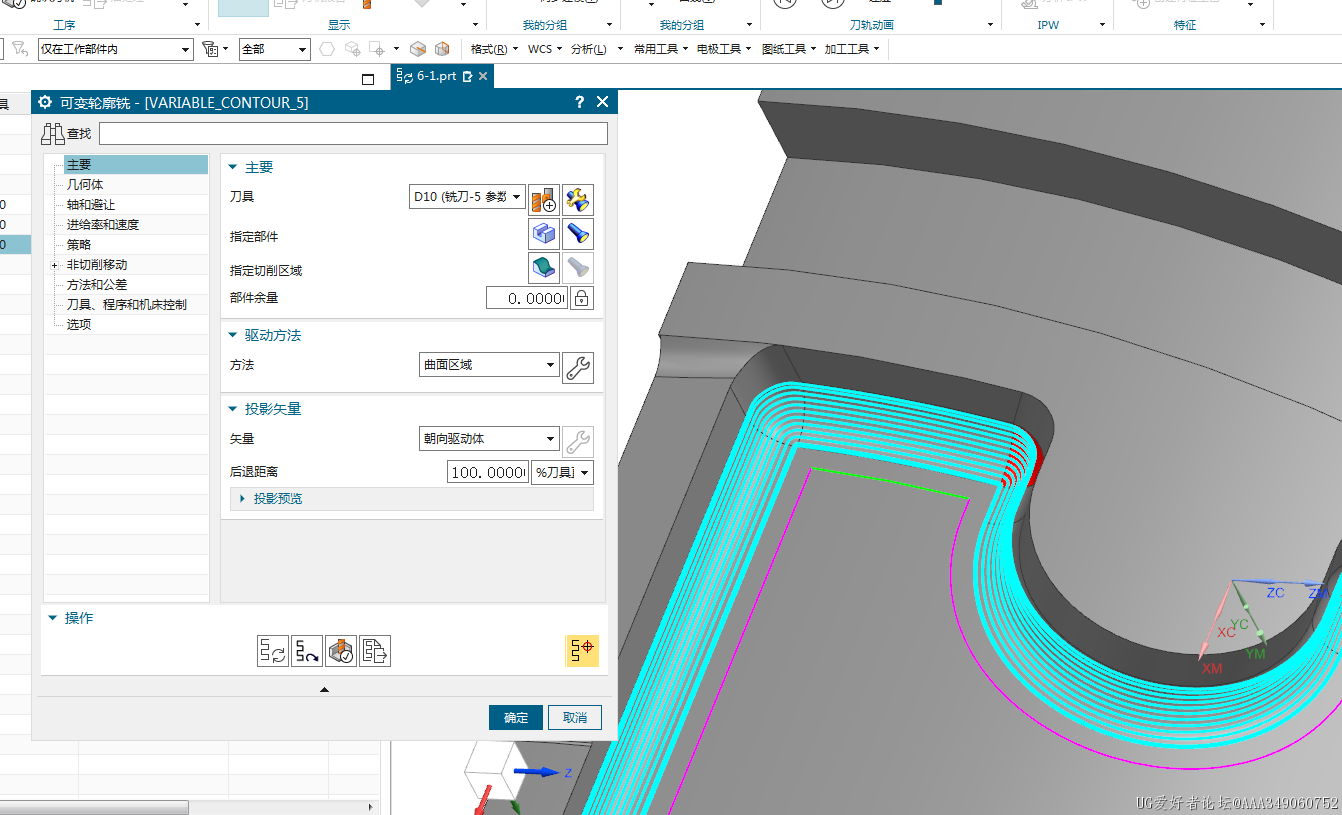Open the 仅在工作部件内 scope dropdown
This screenshot has width=1342, height=815.
tap(116, 49)
